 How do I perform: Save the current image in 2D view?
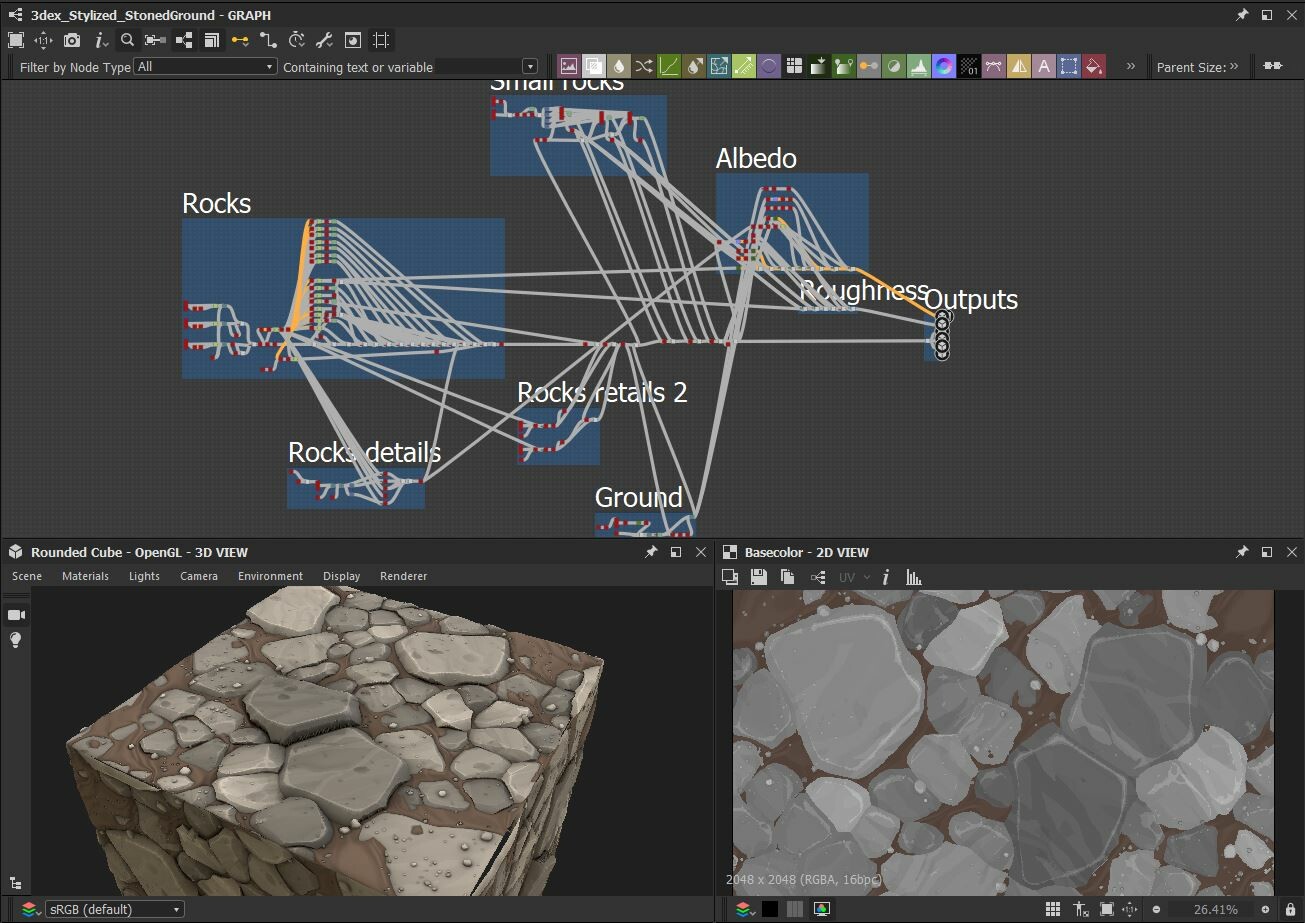[x=758, y=577]
